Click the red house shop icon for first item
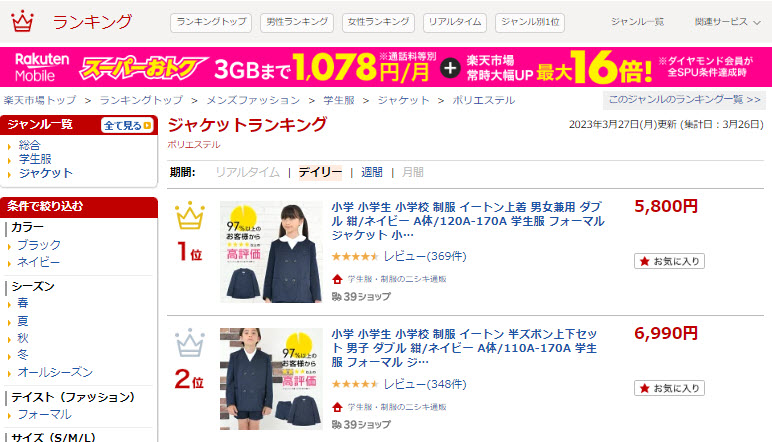The width and height of the screenshot is (772, 442). 337,280
